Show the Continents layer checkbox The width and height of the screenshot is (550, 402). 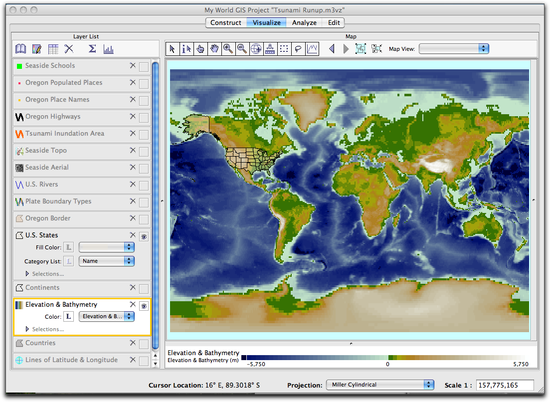(x=144, y=288)
